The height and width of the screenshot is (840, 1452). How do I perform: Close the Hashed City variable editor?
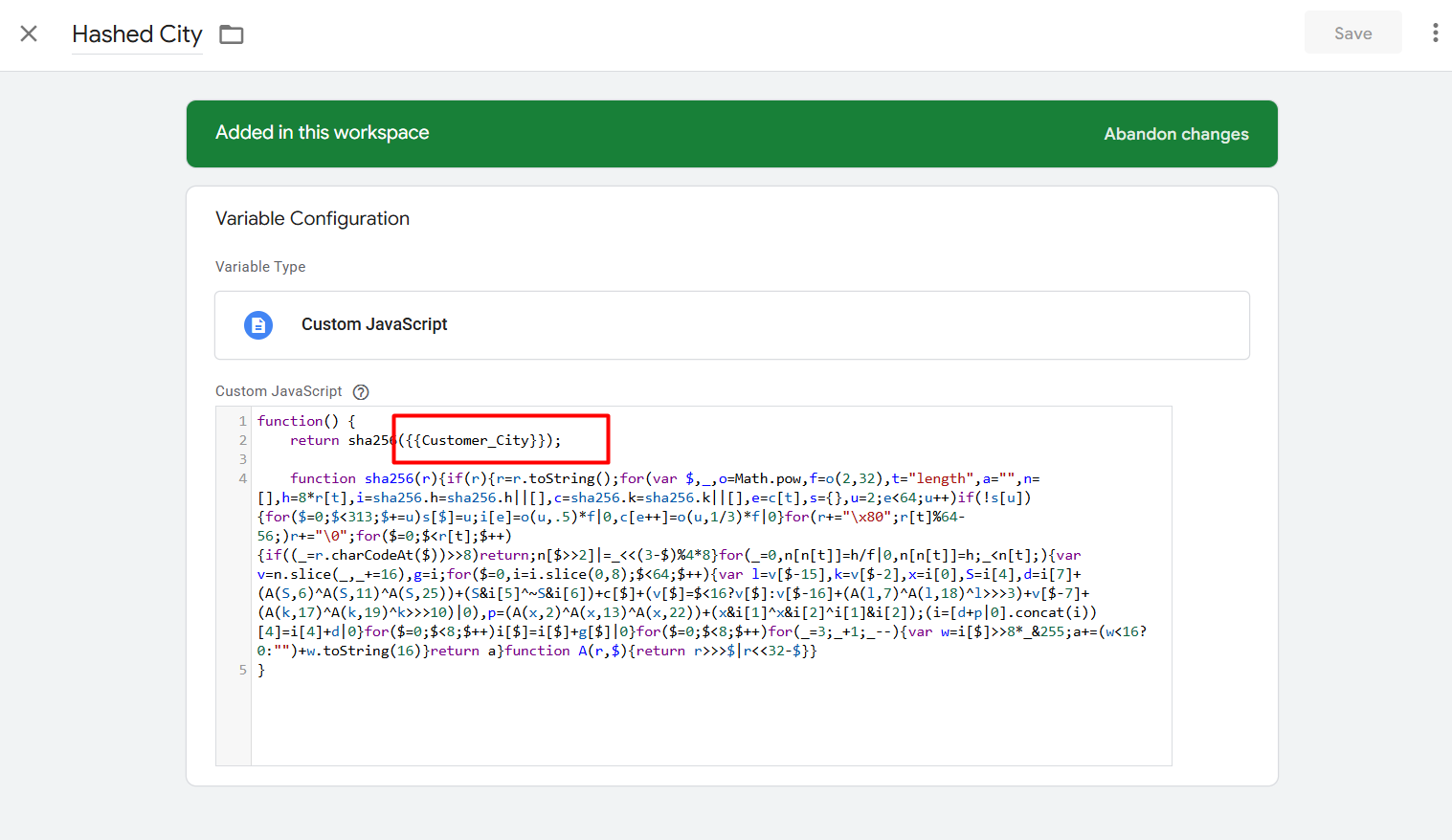pos(29,34)
